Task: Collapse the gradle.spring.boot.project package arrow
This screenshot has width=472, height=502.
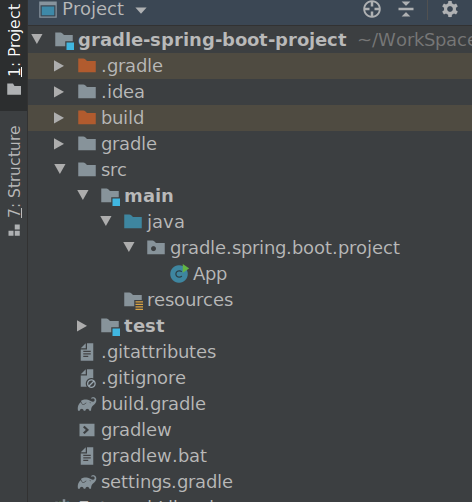Action: point(129,247)
